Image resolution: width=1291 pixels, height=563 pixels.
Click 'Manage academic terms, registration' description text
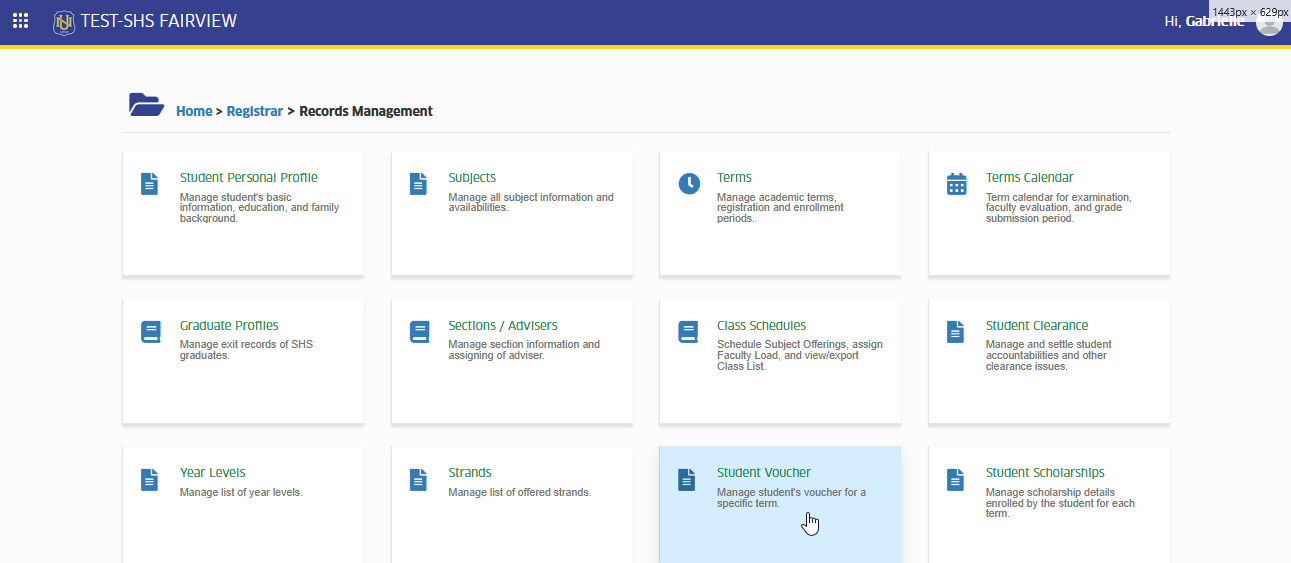[x=781, y=208]
